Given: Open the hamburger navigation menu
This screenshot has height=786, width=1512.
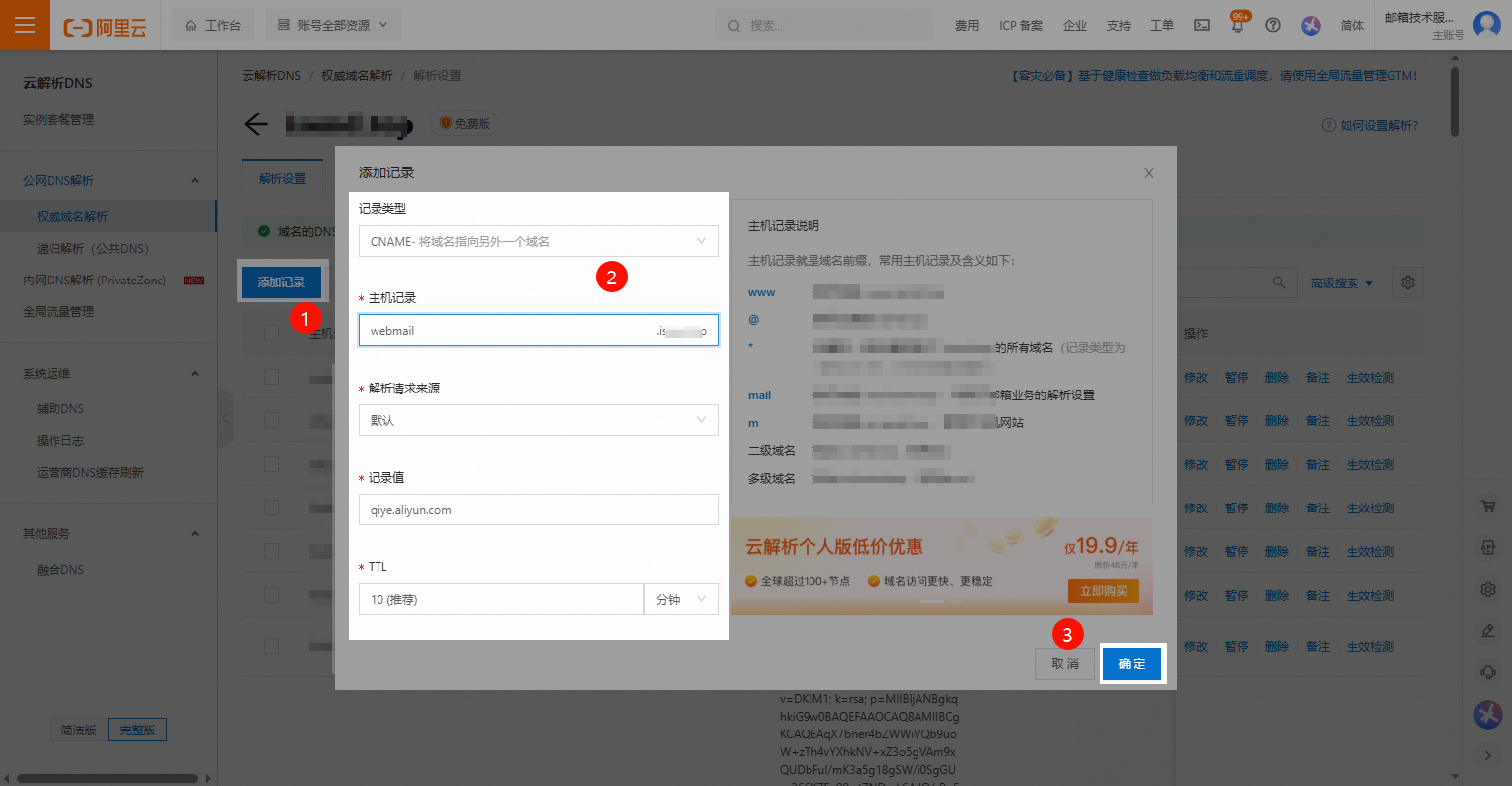Looking at the screenshot, I should [x=25, y=25].
